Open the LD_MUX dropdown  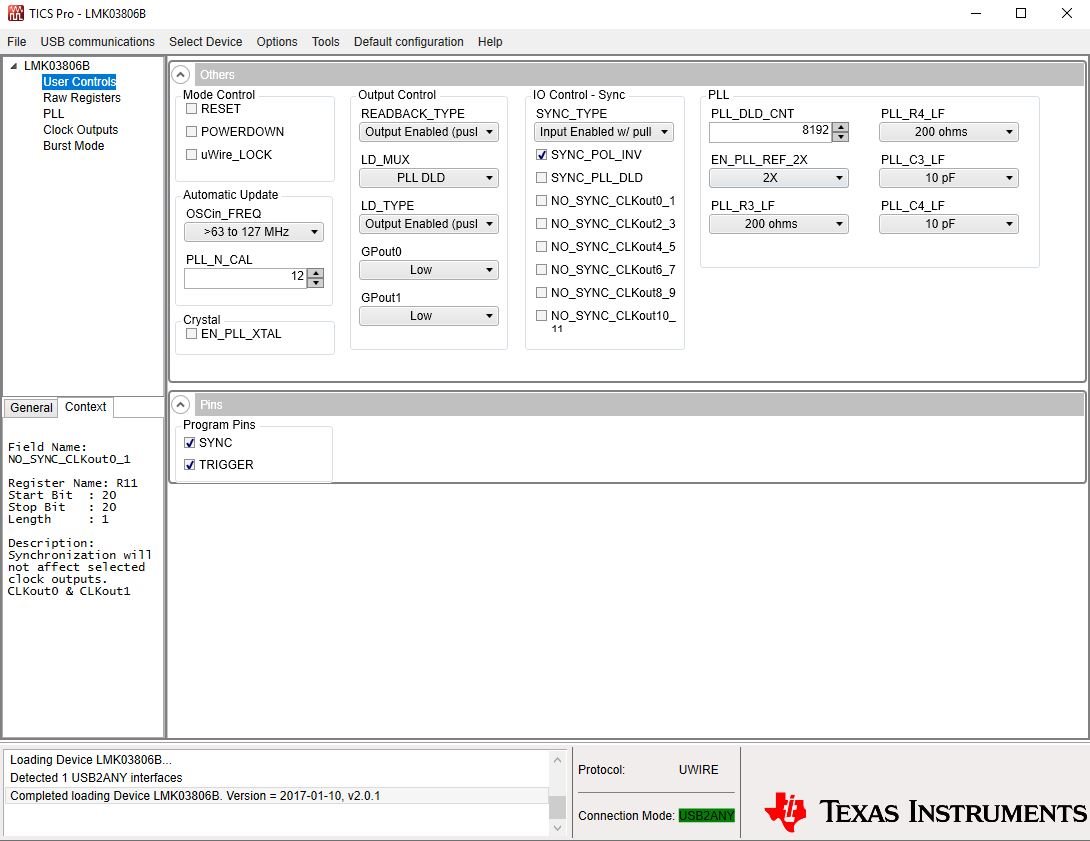click(x=429, y=177)
